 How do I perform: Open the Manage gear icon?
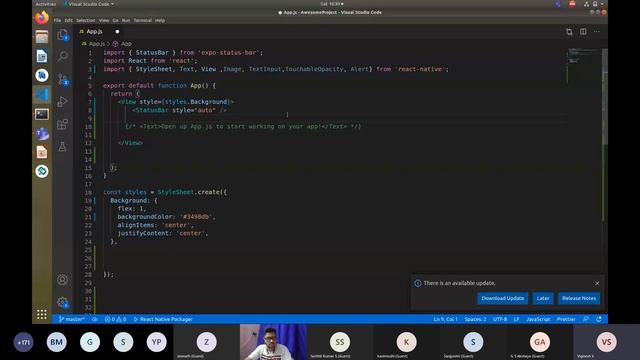(x=62, y=302)
